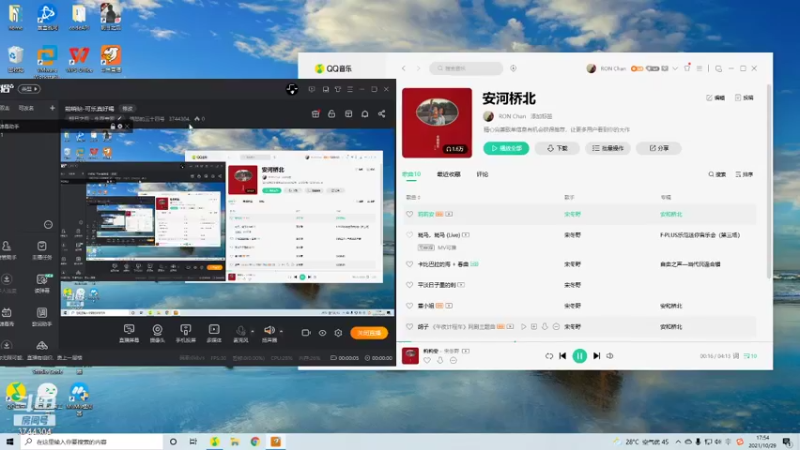This screenshot has height=450, width=800.
Task: Skip to the previous track
Action: click(563, 356)
